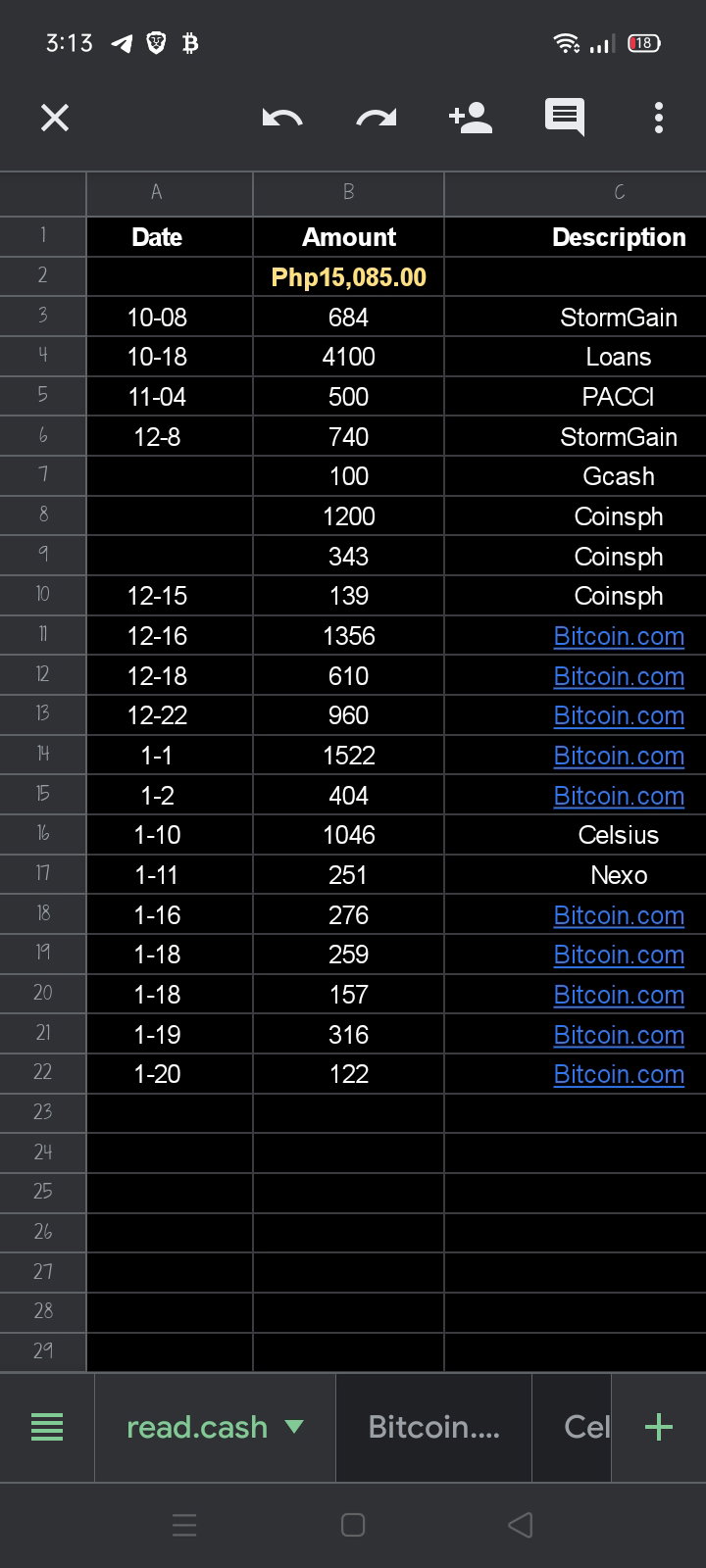Open the all sheets list icon

(47, 1427)
